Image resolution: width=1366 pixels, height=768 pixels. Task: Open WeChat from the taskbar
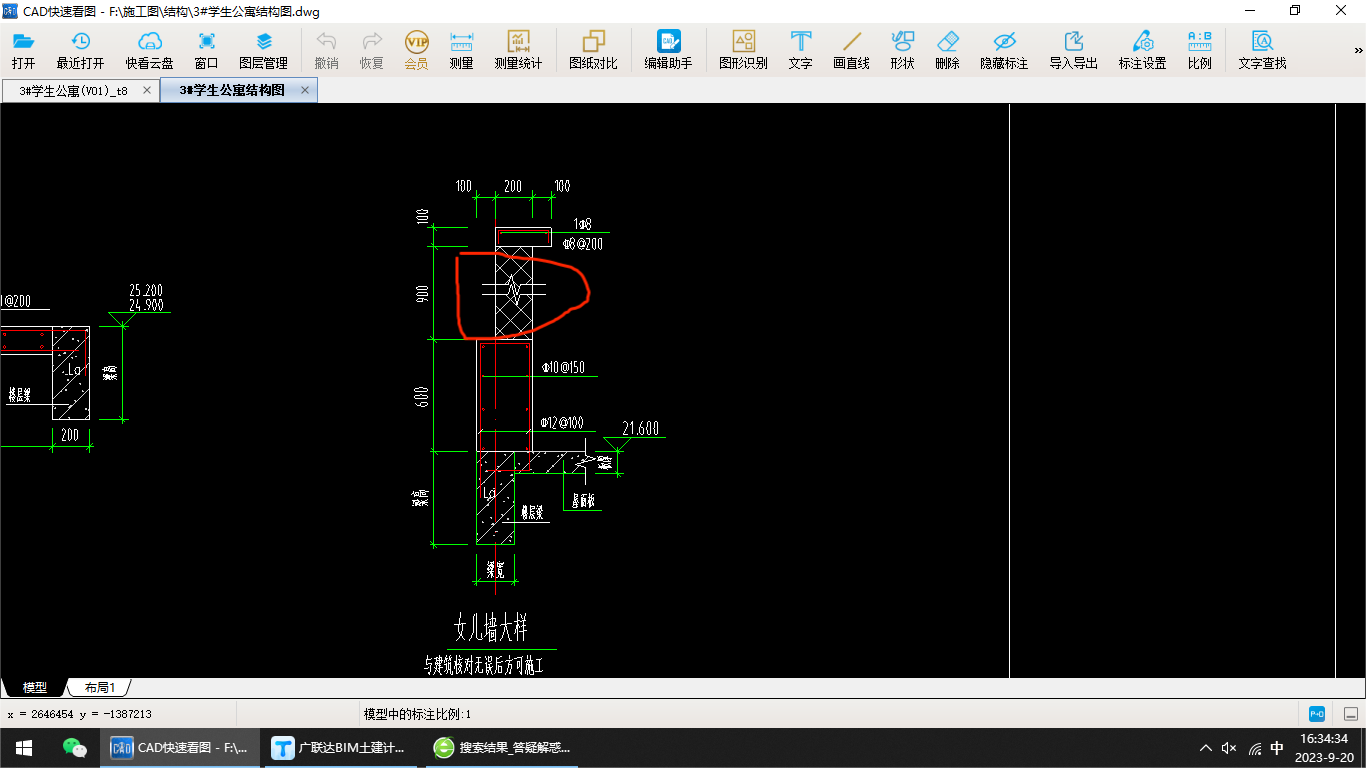[x=74, y=748]
